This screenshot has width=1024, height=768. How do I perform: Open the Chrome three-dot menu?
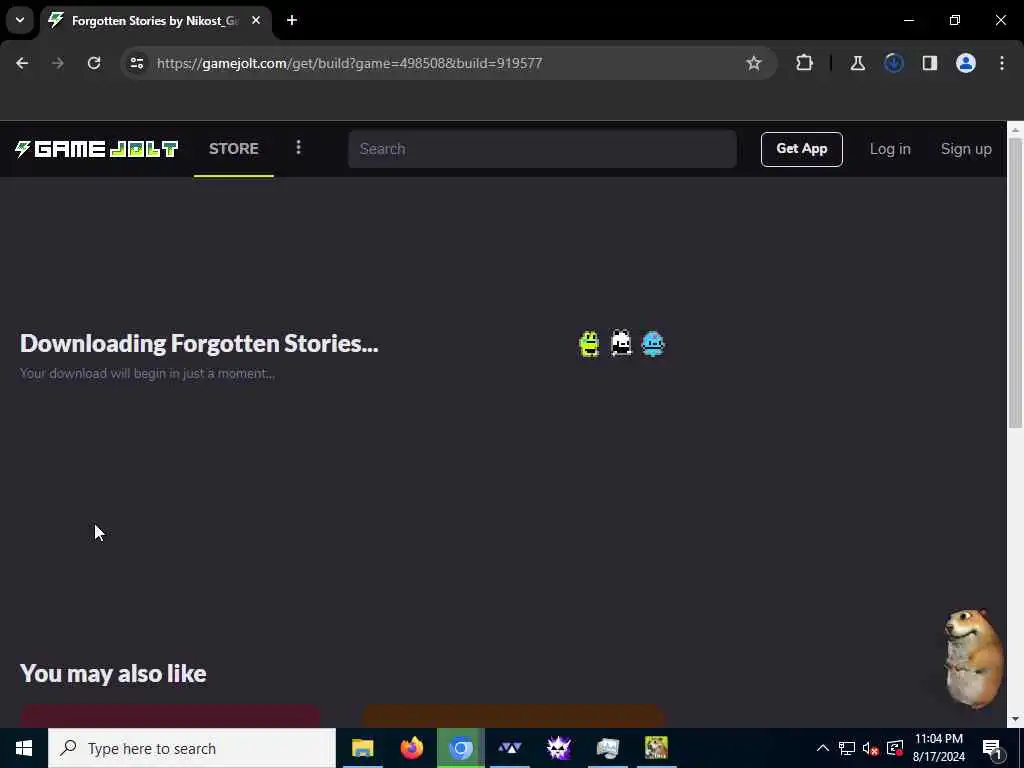(x=1002, y=63)
